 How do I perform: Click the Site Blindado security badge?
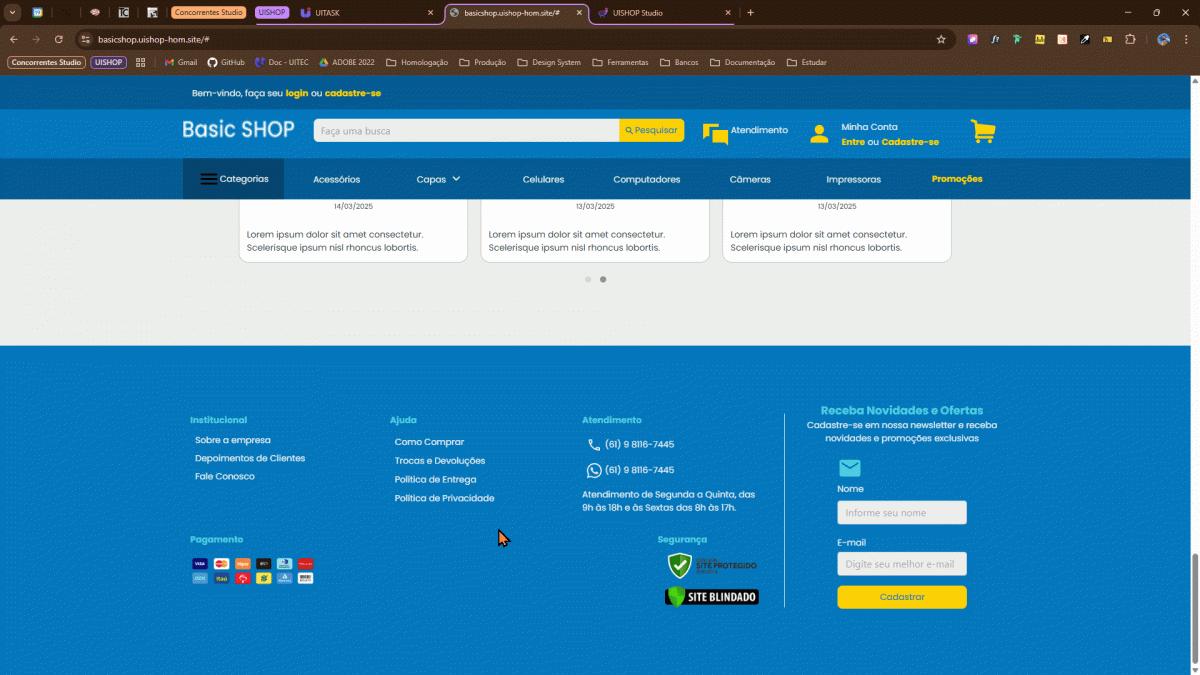[x=711, y=597]
